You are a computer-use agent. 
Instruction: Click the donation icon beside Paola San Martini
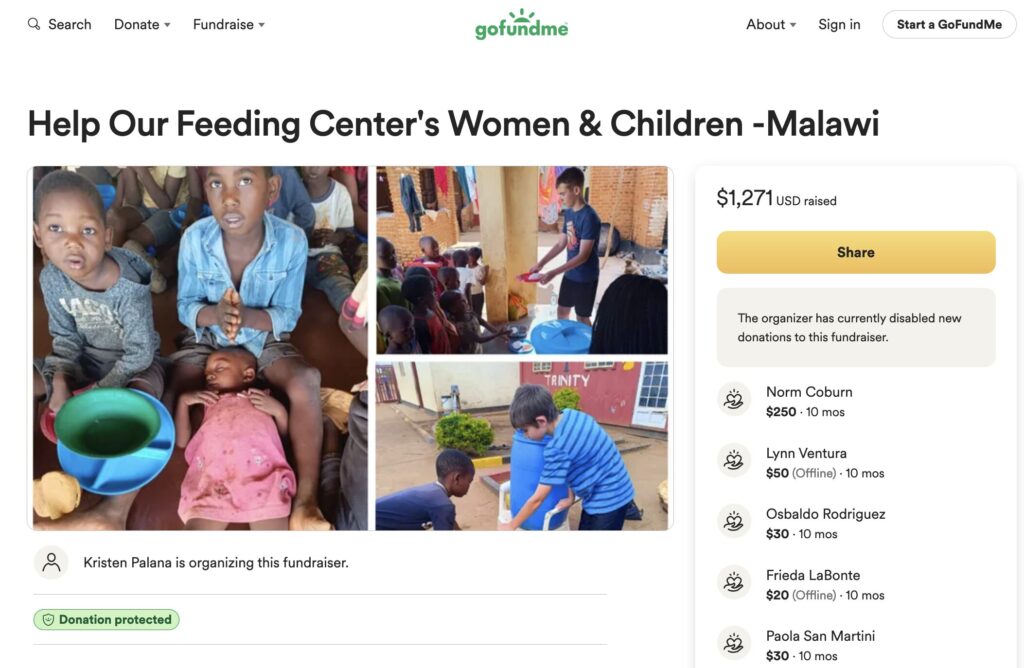[x=734, y=643]
